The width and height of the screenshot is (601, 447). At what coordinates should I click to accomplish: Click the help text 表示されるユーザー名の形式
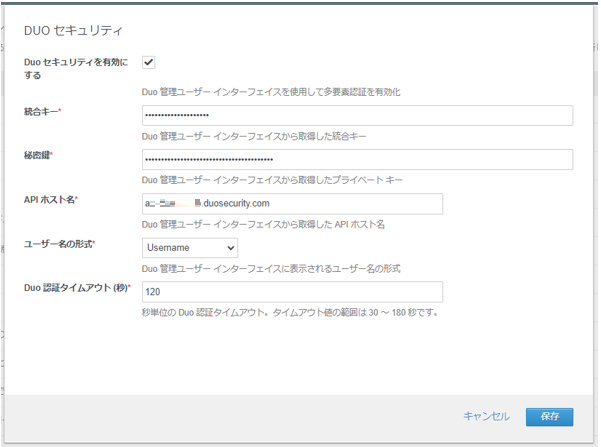tap(271, 268)
